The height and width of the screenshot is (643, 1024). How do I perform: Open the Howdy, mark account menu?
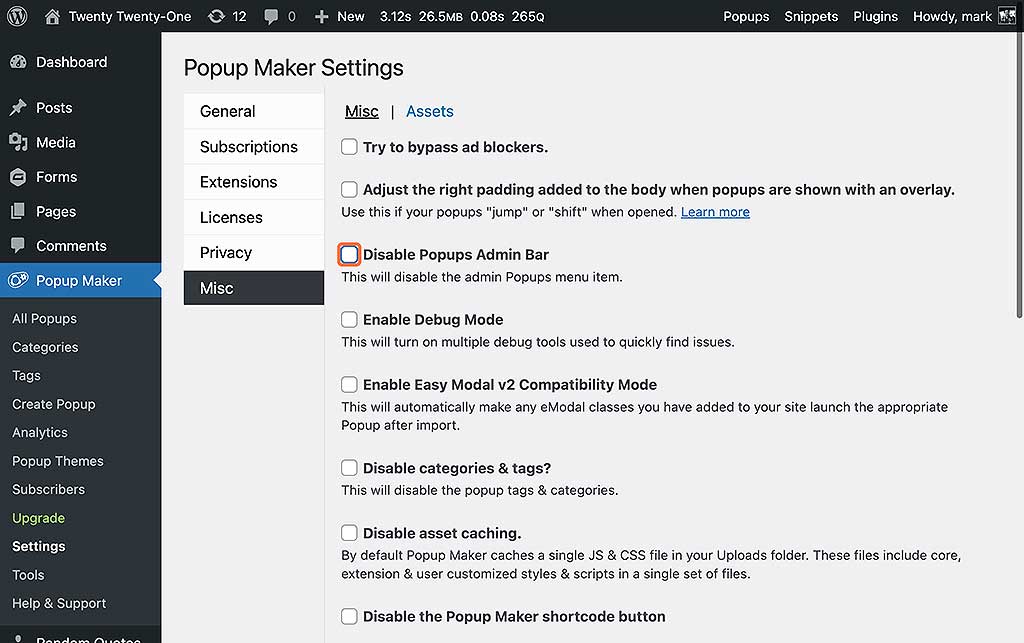[965, 16]
